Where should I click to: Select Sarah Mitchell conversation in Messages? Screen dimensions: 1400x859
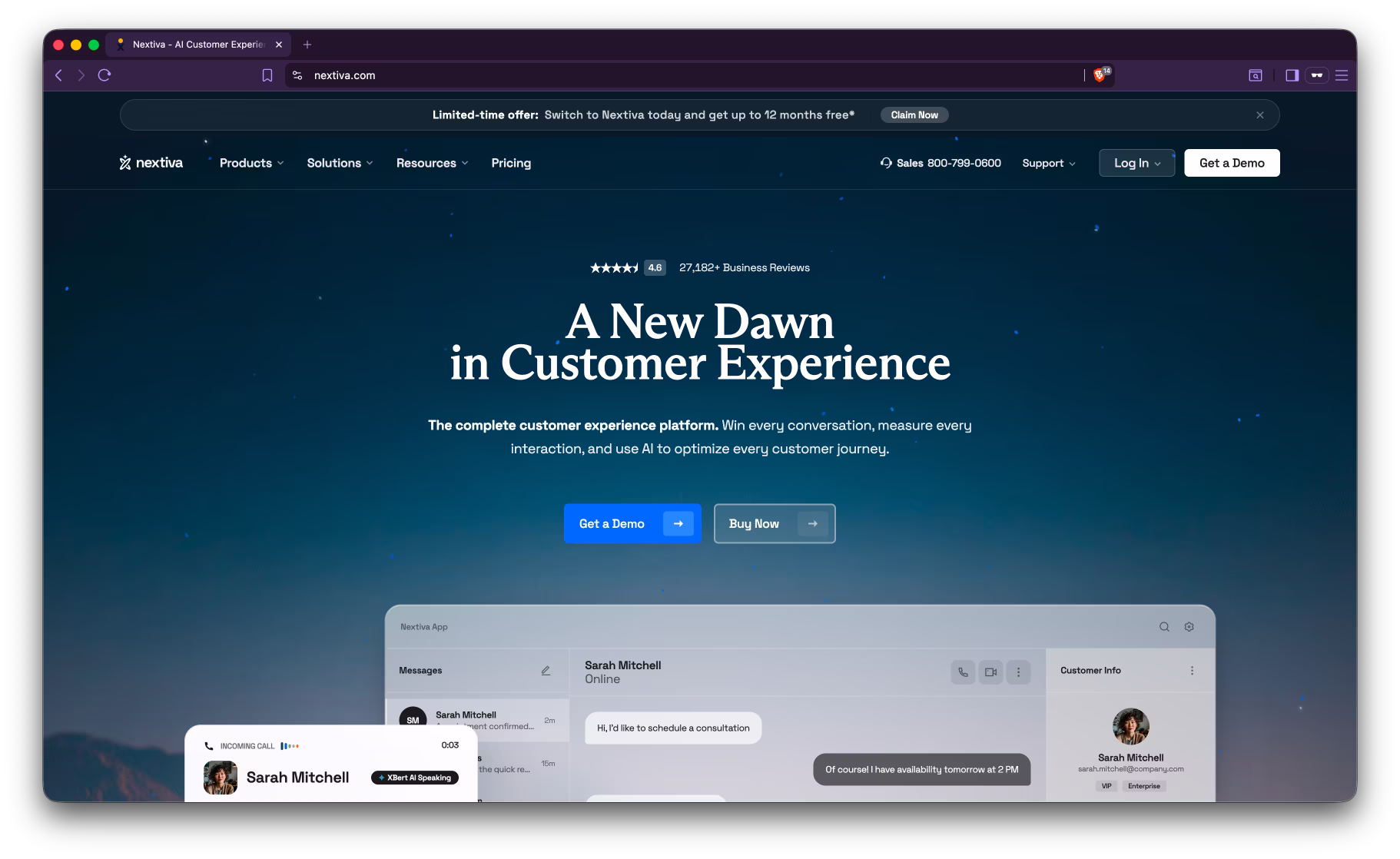[x=477, y=720]
